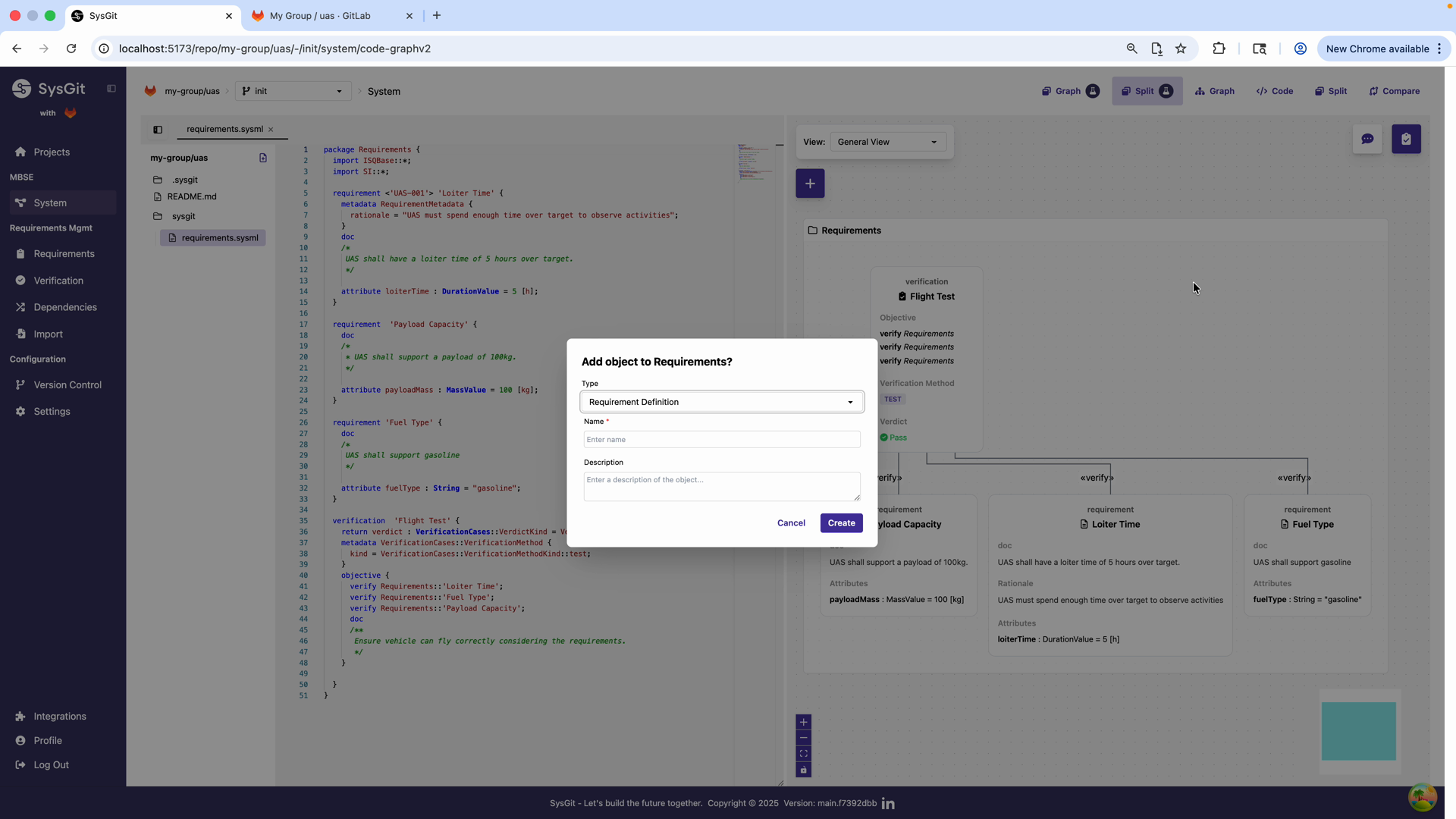Toggle the left navigation sidebar collapse control
The image size is (1456, 819).
point(111,89)
